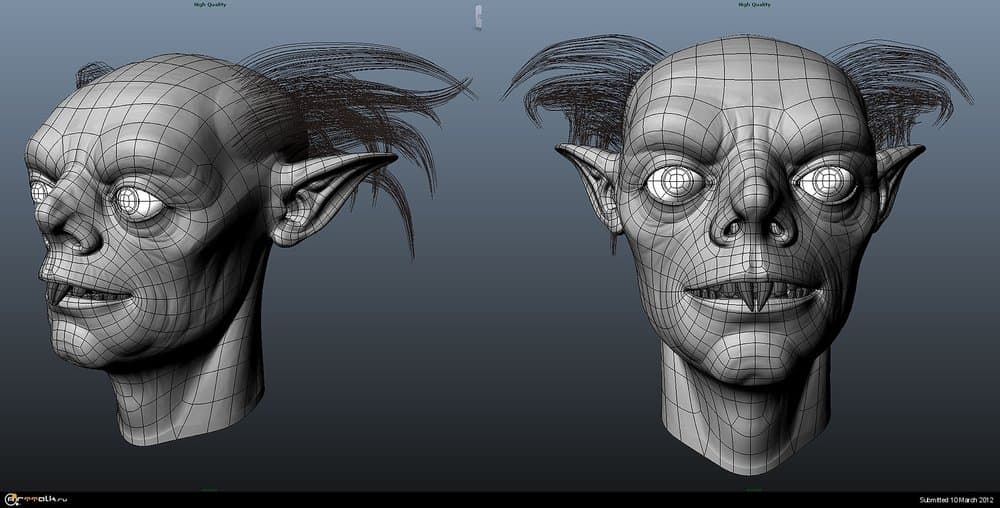Click the "Submitted 10 March 2012" text
This screenshot has width=1000, height=508.
tap(957, 500)
